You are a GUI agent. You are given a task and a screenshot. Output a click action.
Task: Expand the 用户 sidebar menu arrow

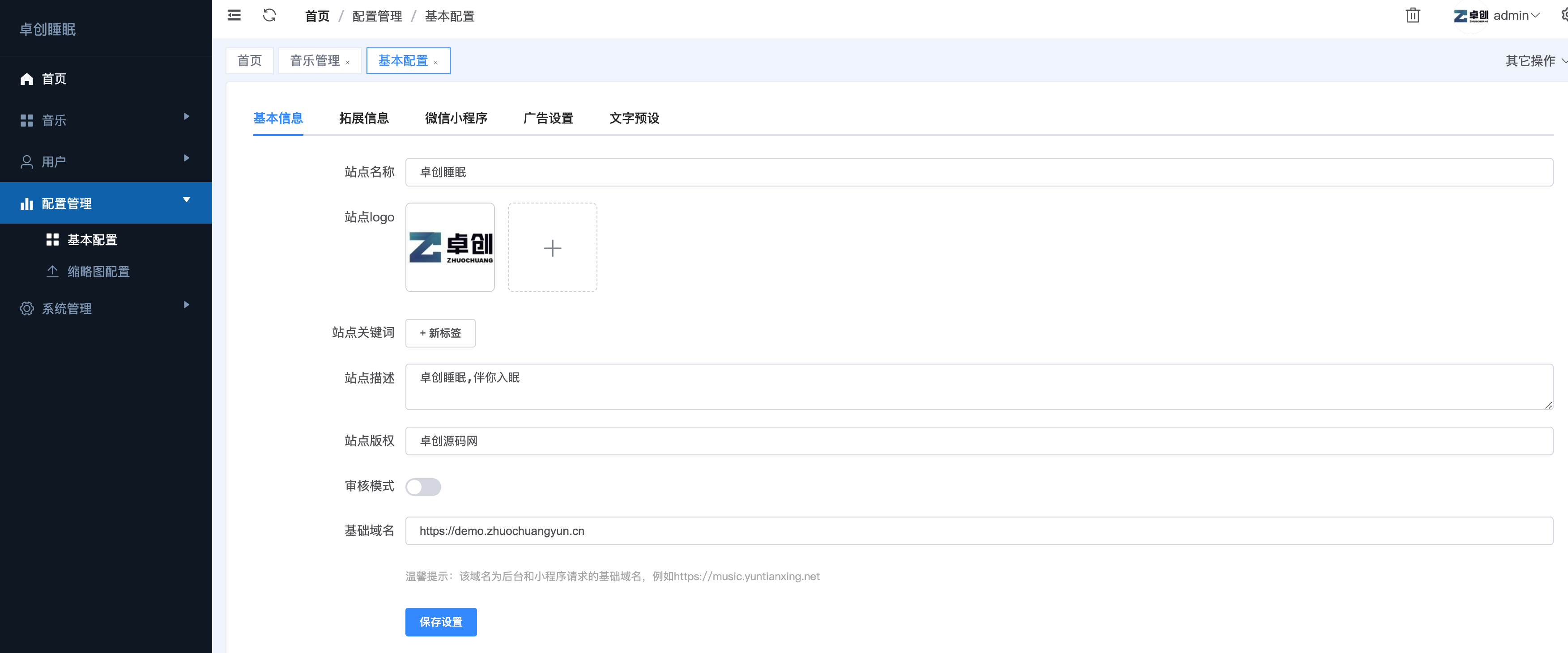(187, 158)
